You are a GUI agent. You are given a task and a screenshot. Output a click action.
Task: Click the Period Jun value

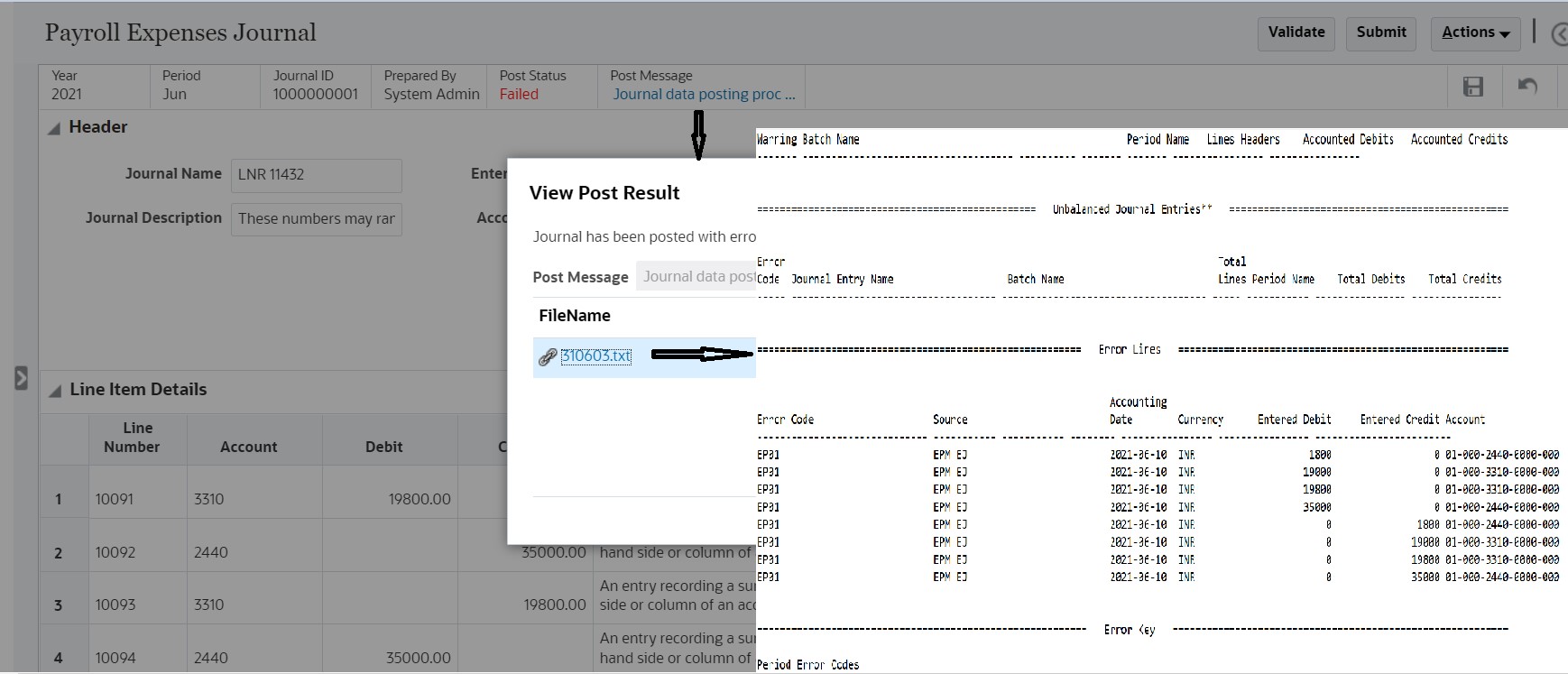[x=174, y=94]
